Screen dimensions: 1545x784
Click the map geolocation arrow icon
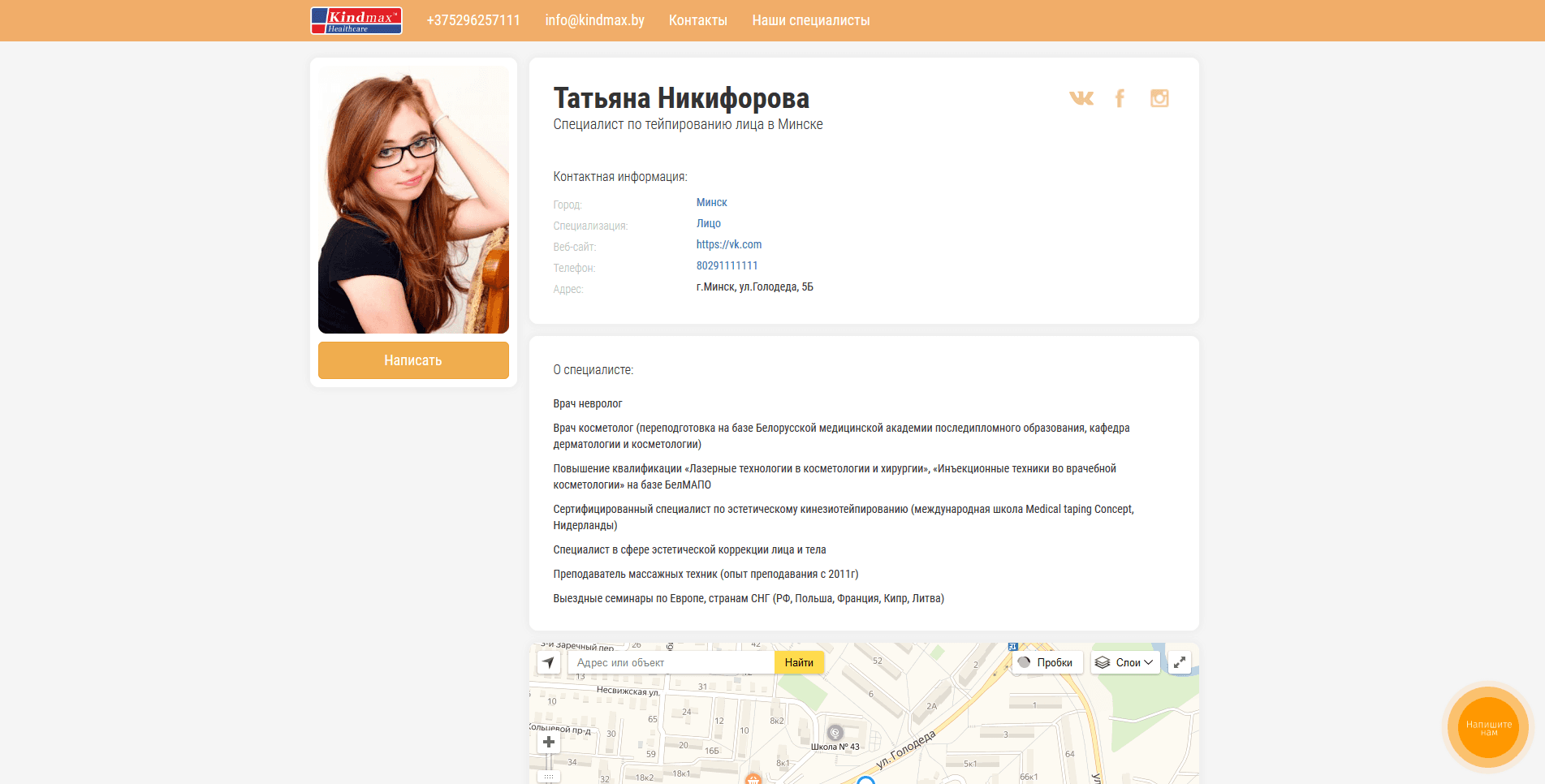549,662
